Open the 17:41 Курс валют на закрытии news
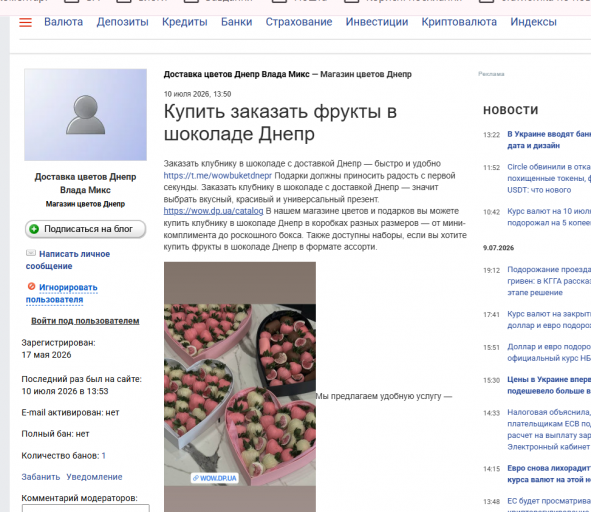This screenshot has height=512, width=591. pos(549,319)
